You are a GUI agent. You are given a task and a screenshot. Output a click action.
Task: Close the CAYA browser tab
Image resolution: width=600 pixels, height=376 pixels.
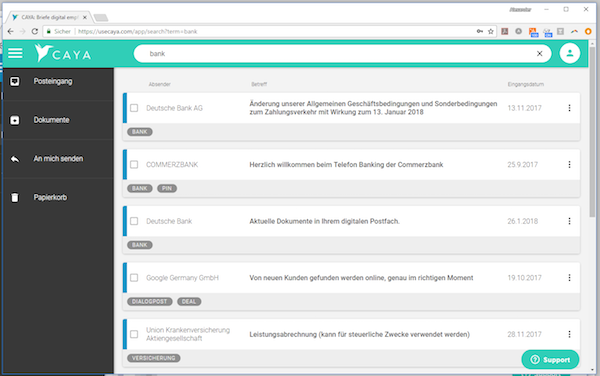coord(85,17)
